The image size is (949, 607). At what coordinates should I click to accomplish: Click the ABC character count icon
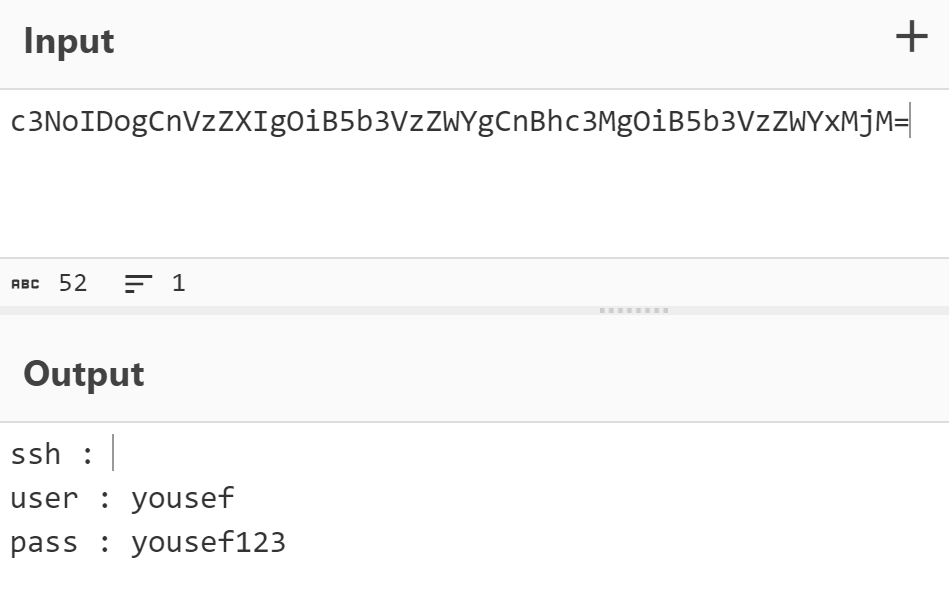coord(25,284)
